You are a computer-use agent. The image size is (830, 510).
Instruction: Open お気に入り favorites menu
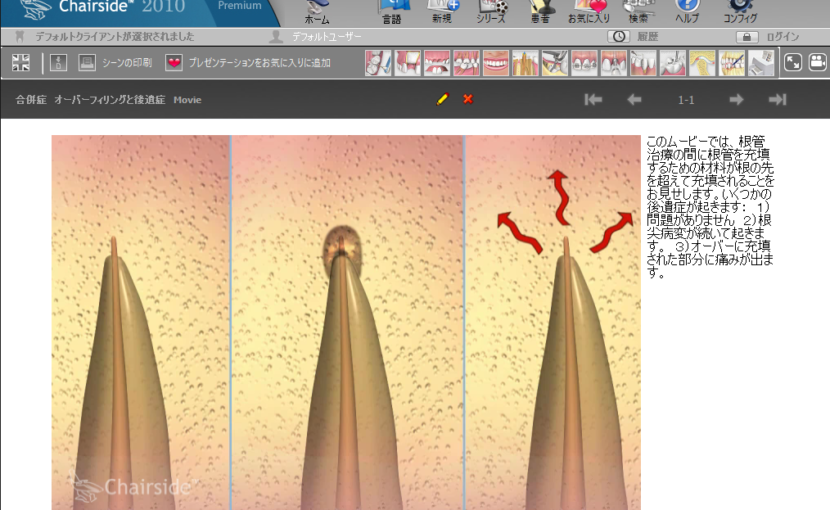click(589, 12)
